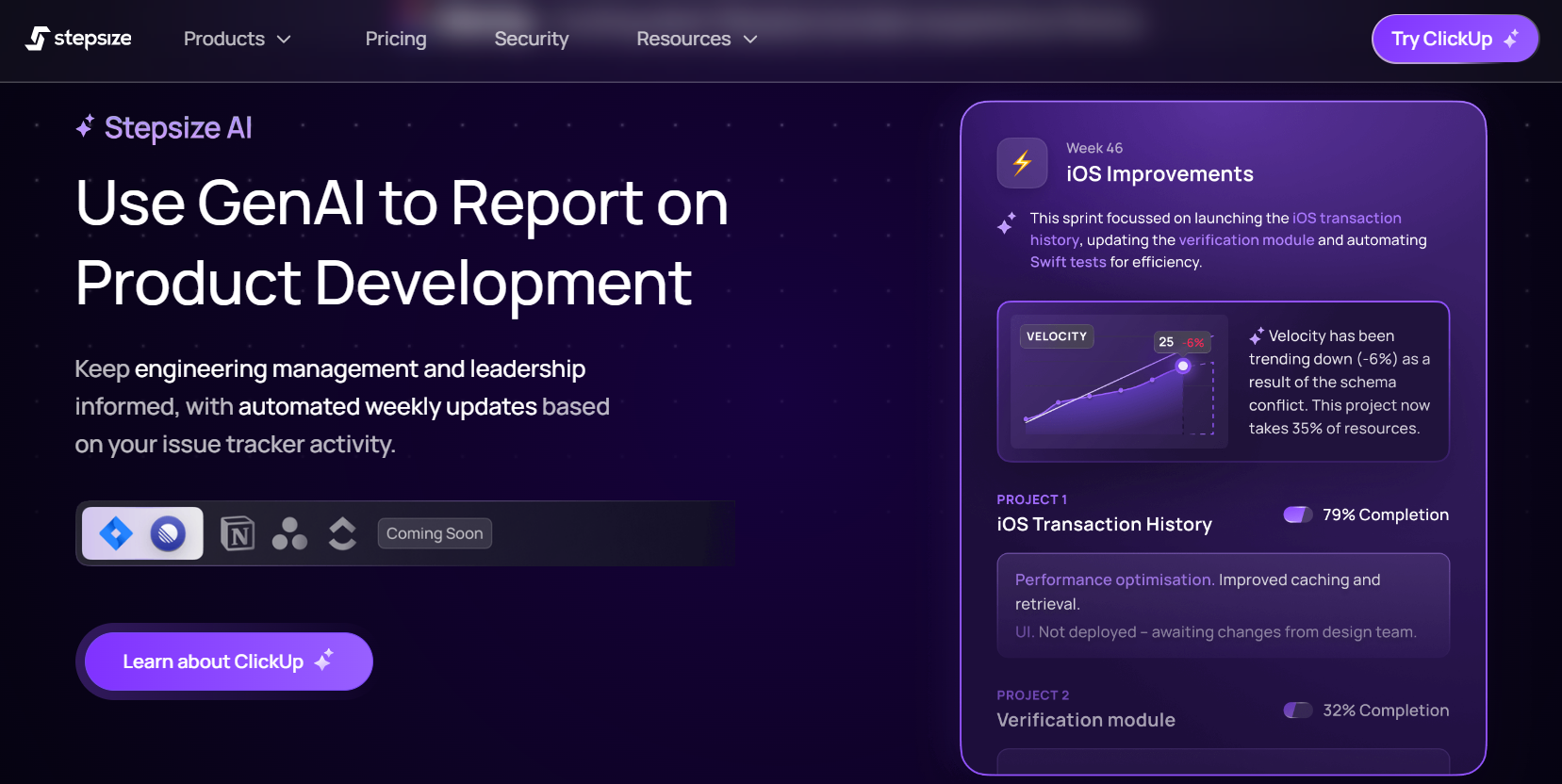Click sparkle icon beside Stepsize AI
This screenshot has width=1562, height=784.
pos(85,126)
